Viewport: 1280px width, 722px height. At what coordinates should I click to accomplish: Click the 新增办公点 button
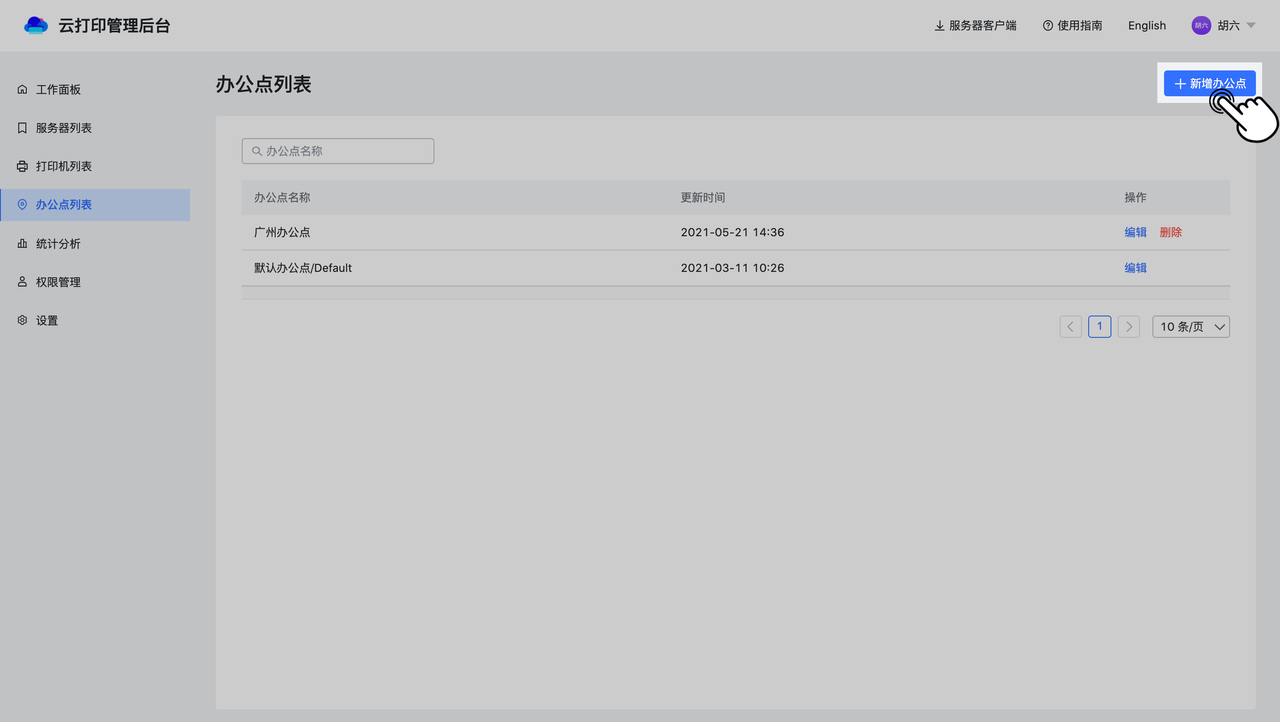point(1209,84)
